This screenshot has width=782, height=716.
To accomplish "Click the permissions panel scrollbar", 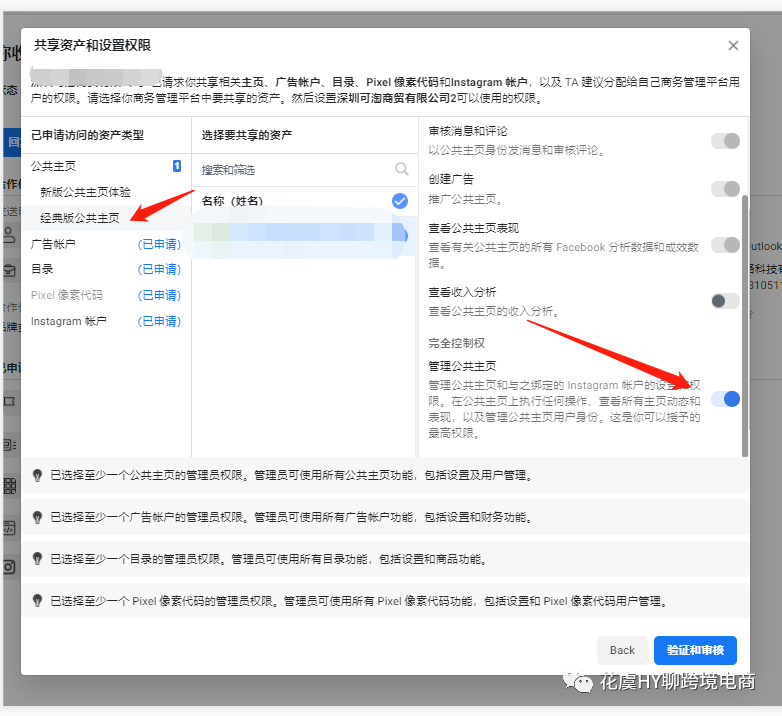I will (745, 325).
